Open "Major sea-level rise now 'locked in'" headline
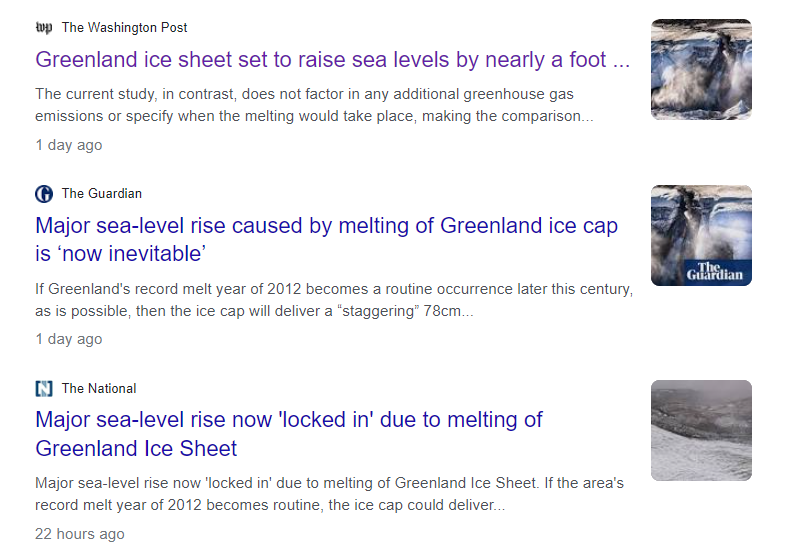Screen dimensions: 786x548 point(289,434)
